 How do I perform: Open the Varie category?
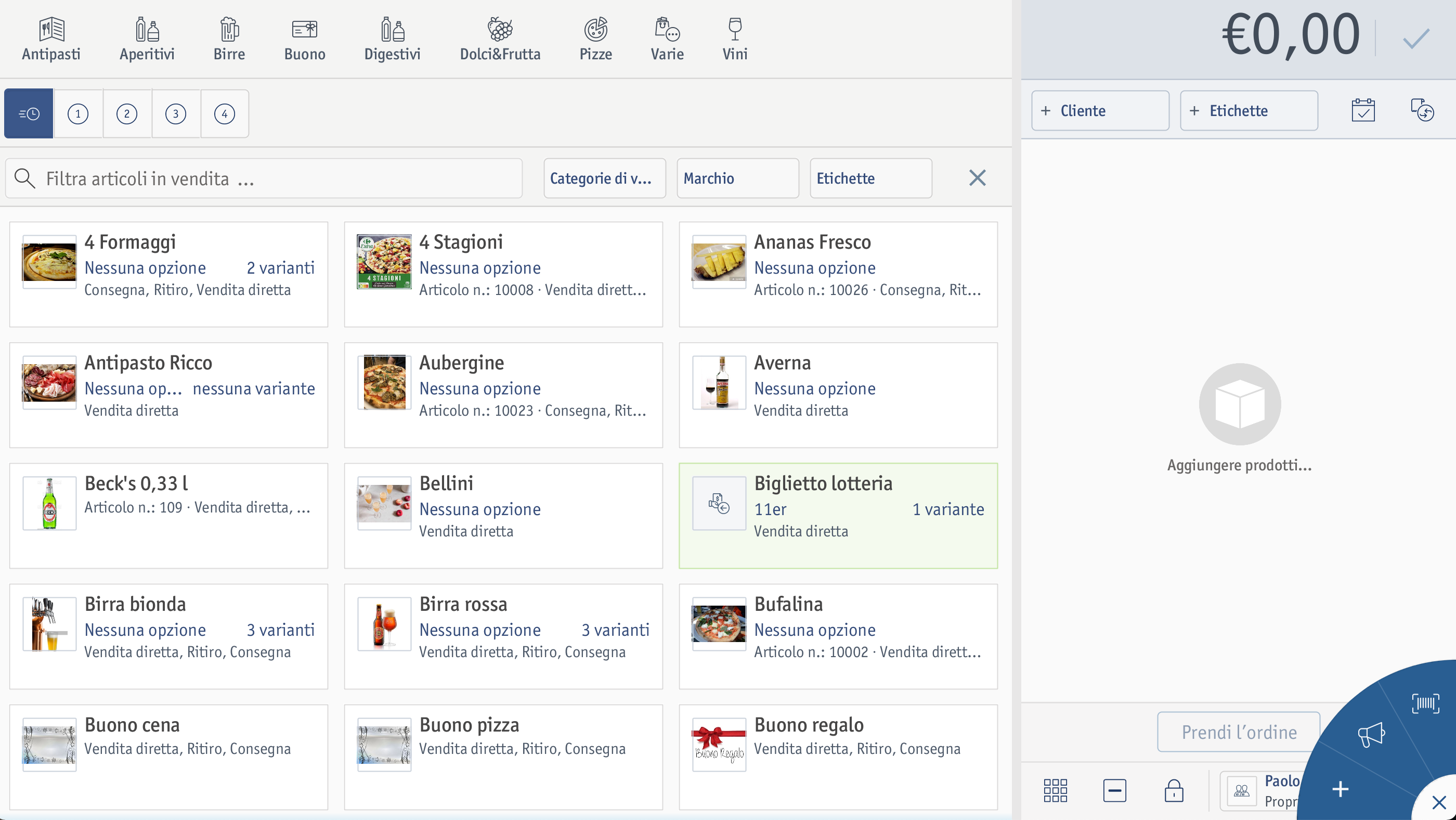pyautogui.click(x=667, y=39)
